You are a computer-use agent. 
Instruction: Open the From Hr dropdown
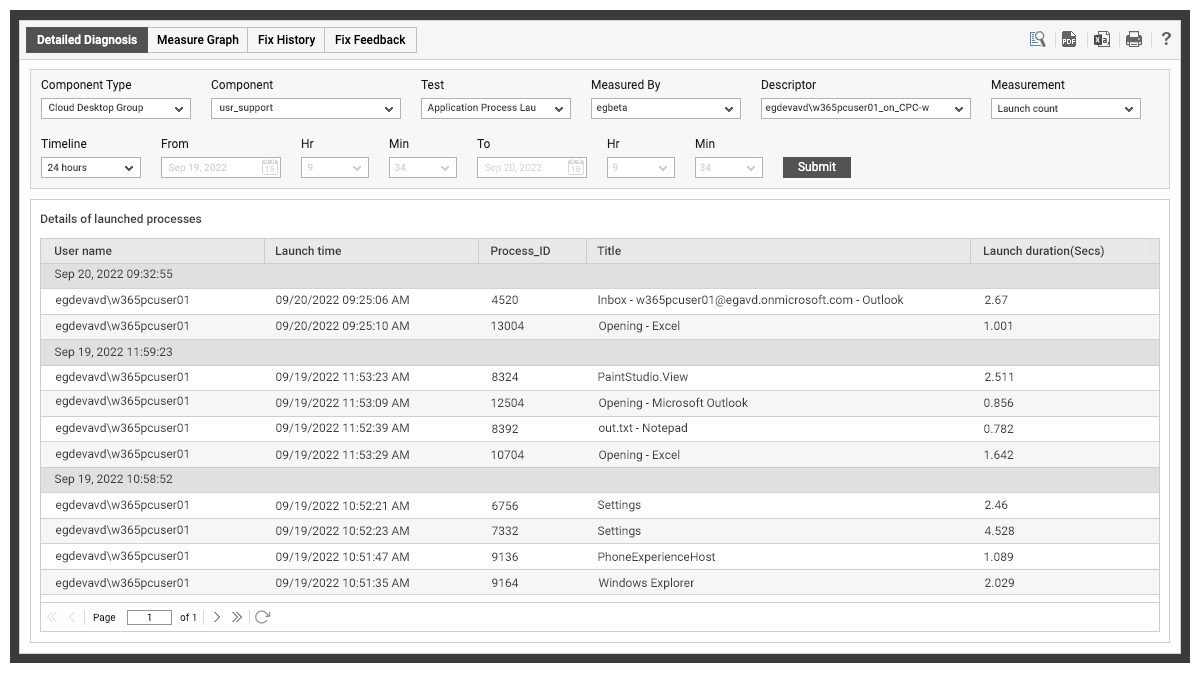point(335,168)
